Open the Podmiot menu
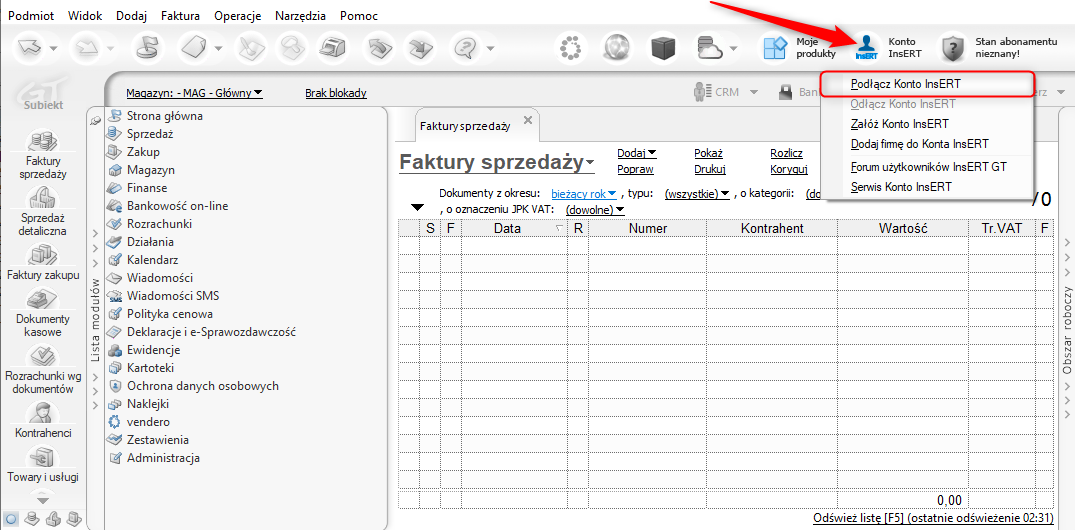Image resolution: width=1075 pixels, height=530 pixels. tap(29, 16)
